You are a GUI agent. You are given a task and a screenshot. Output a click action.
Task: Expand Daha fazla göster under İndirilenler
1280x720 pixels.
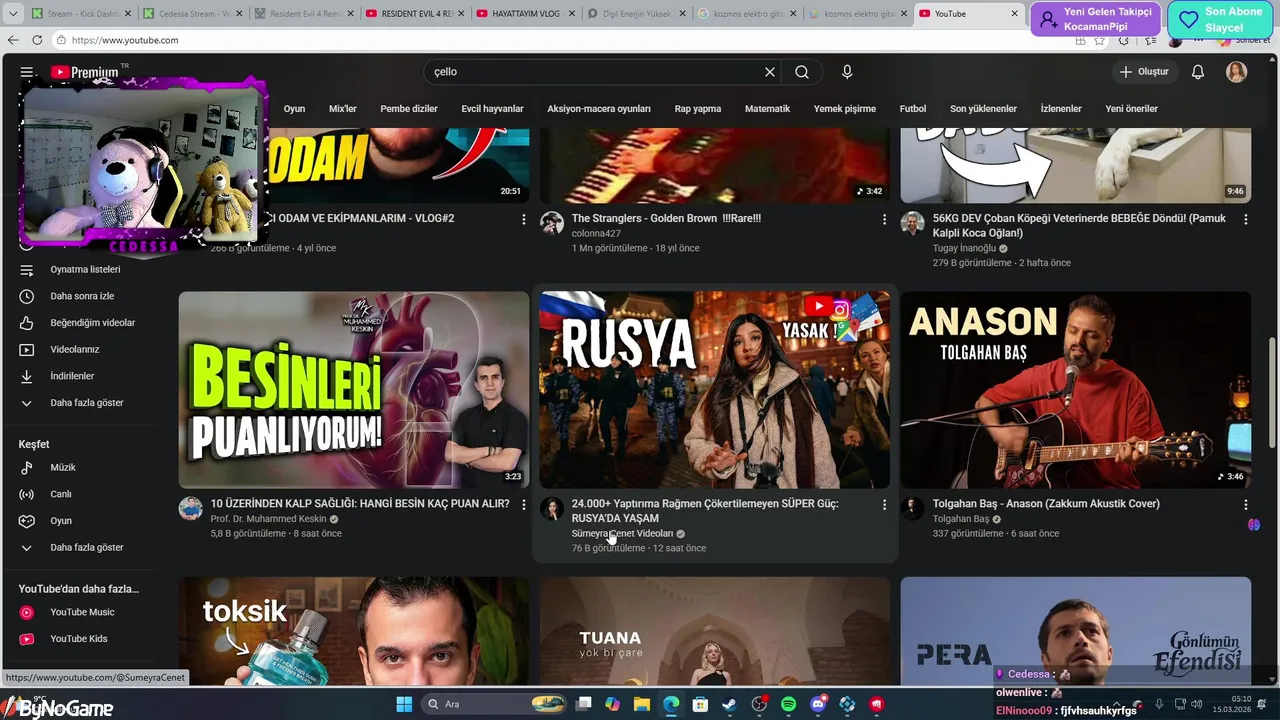pyautogui.click(x=85, y=403)
